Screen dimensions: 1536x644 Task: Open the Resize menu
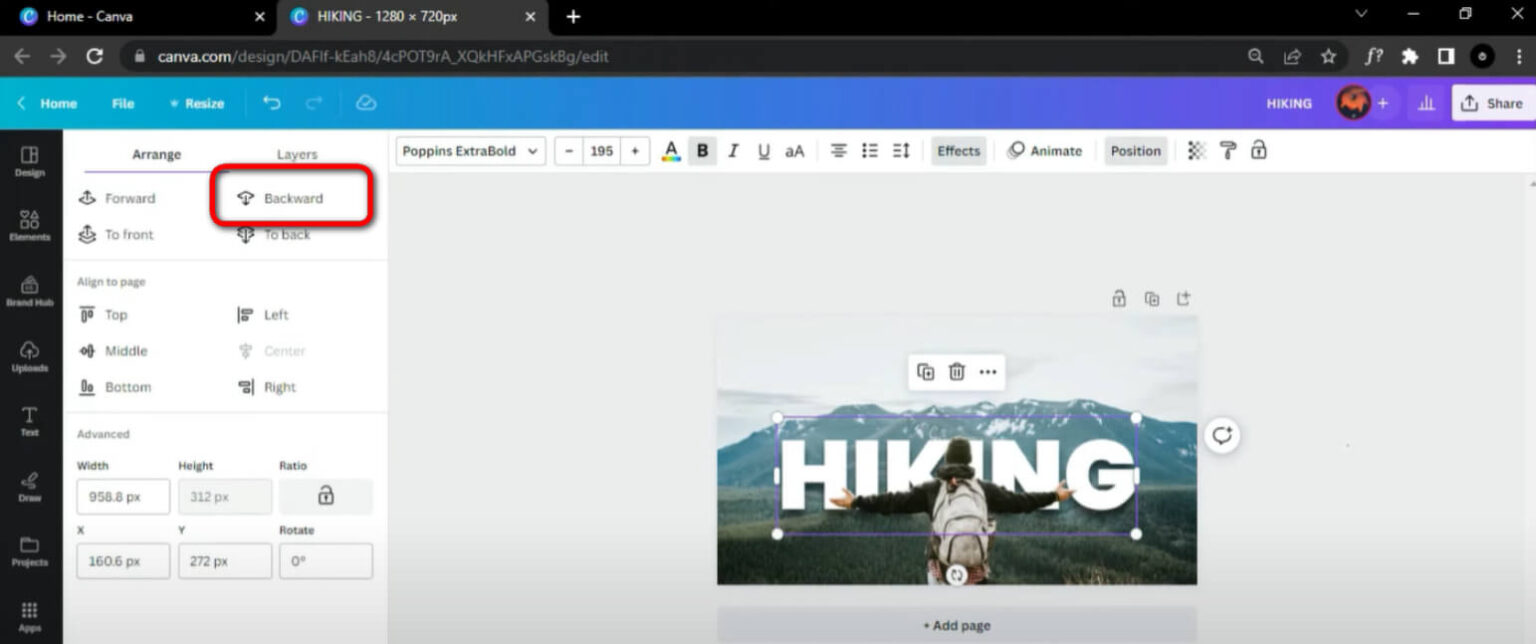pyautogui.click(x=197, y=103)
